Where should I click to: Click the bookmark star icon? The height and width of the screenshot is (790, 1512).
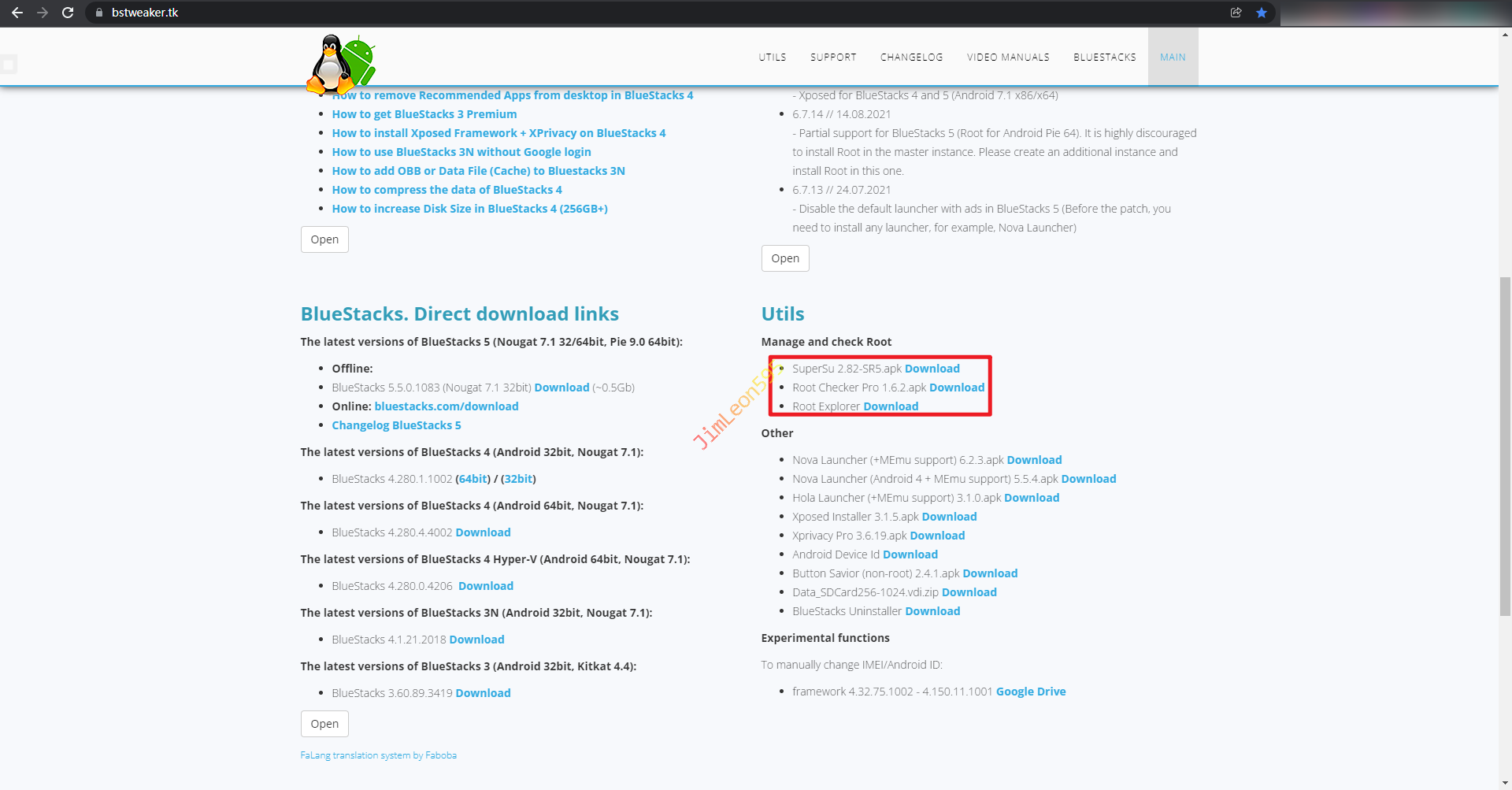[1262, 13]
